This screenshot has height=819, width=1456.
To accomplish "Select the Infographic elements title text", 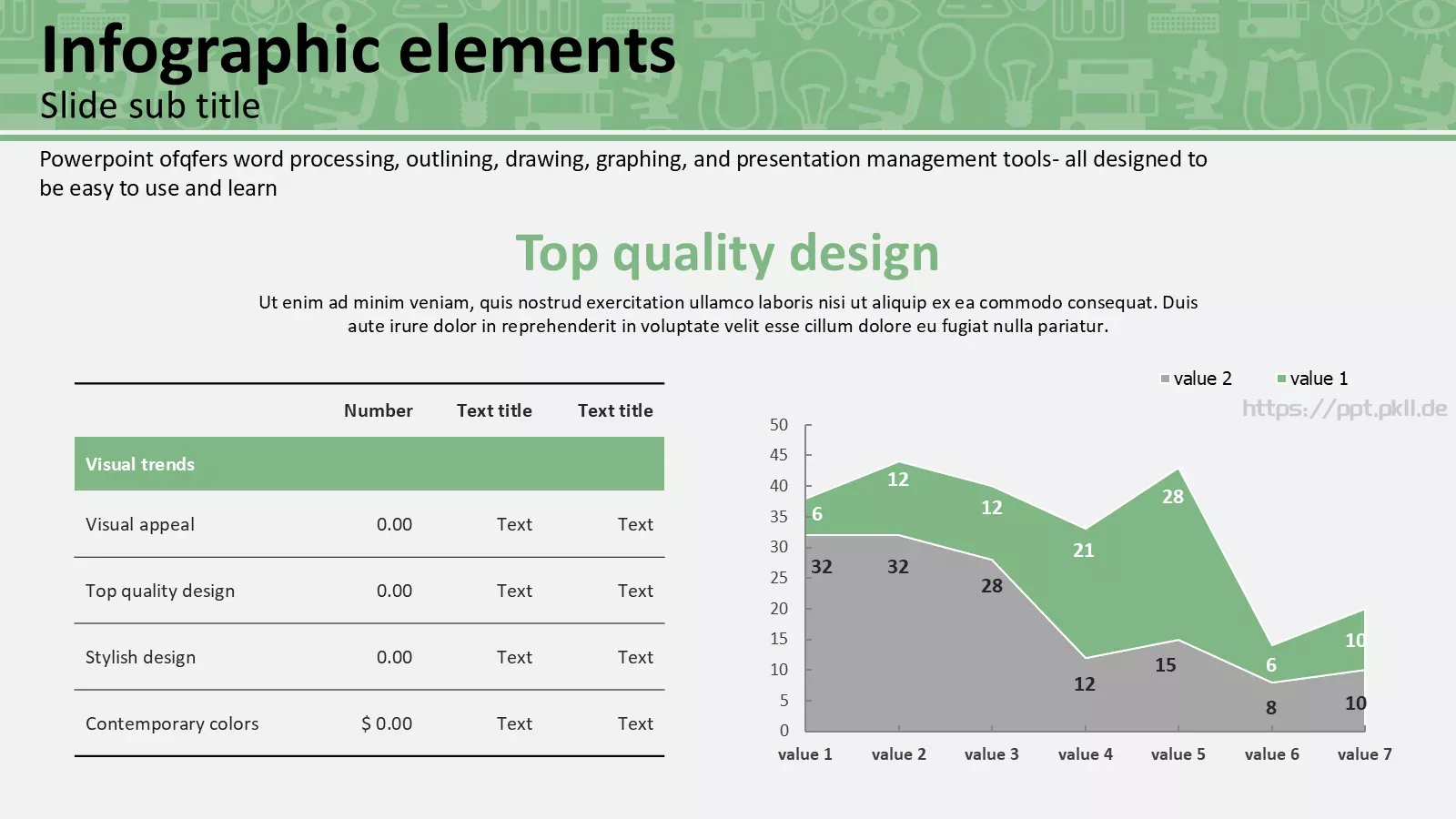I will coord(359,50).
